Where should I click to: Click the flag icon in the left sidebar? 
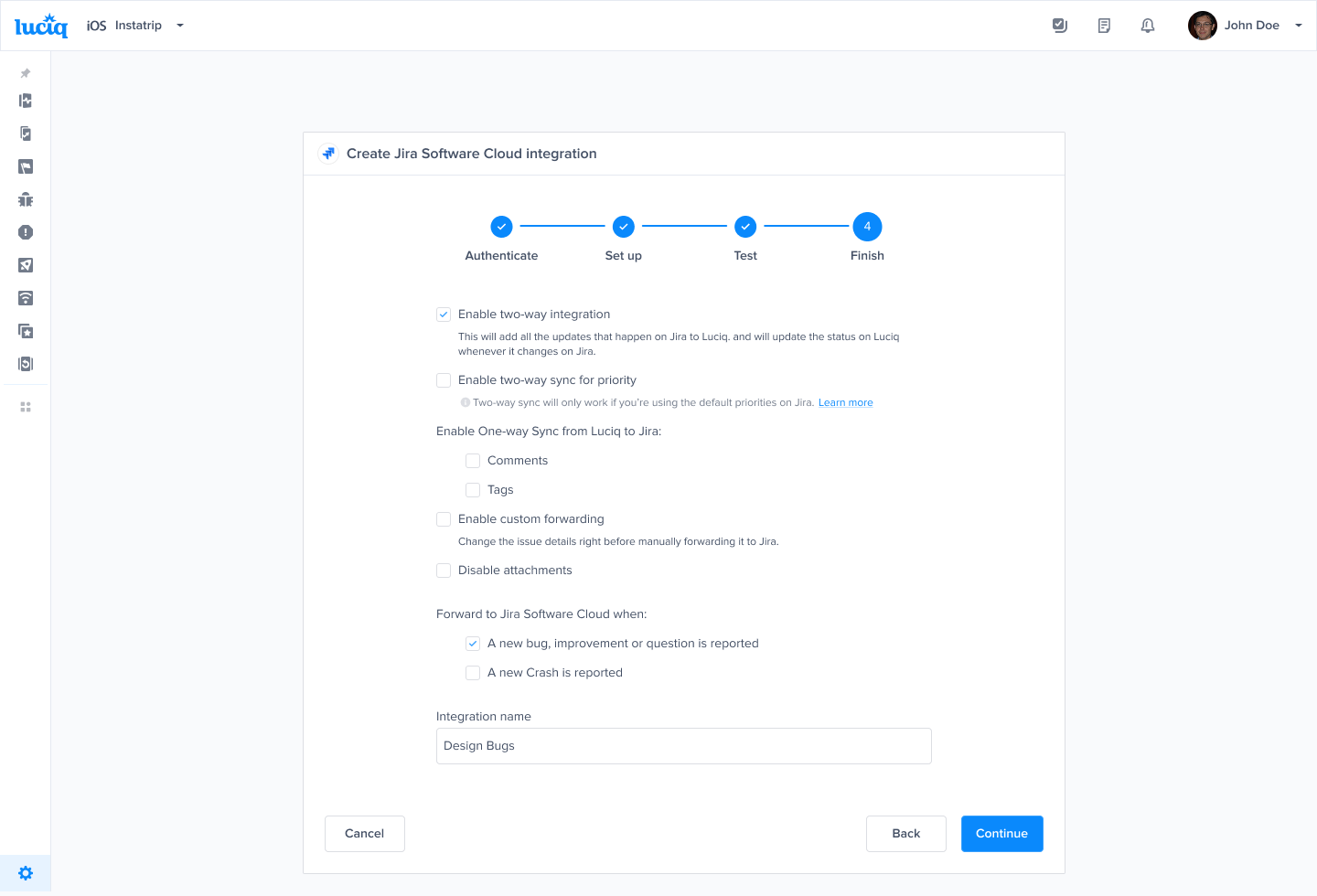pos(25,166)
